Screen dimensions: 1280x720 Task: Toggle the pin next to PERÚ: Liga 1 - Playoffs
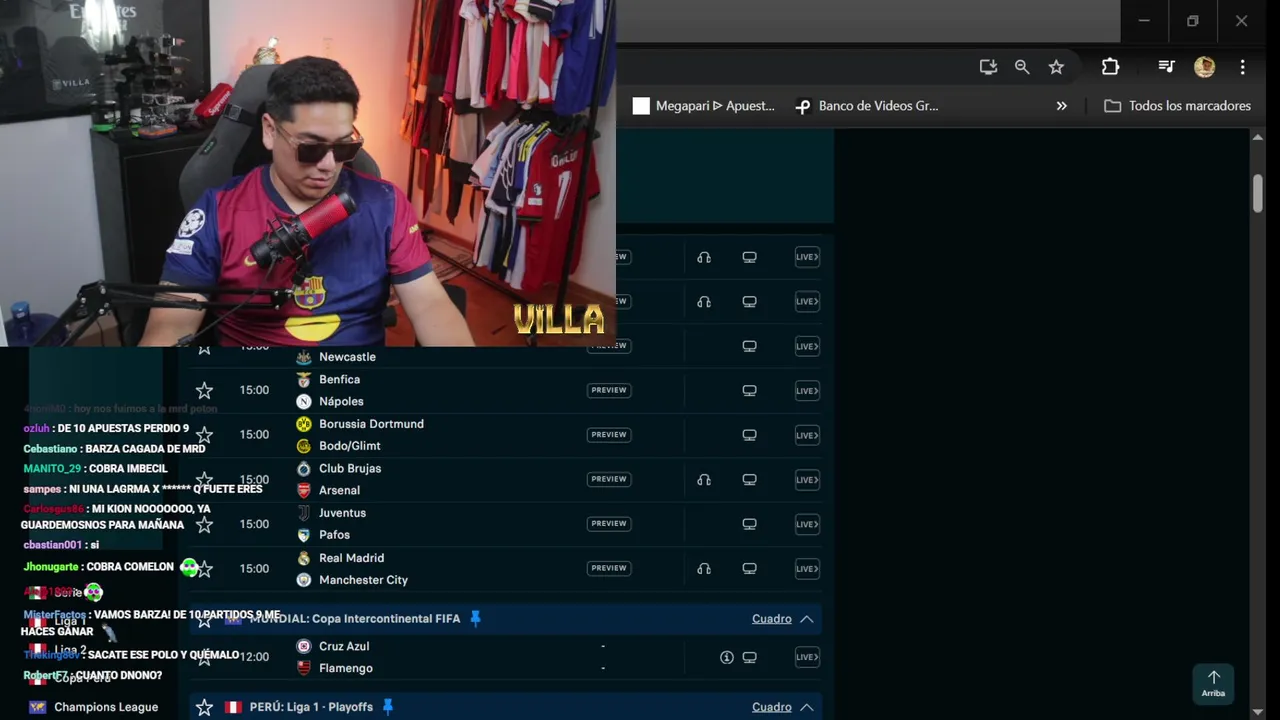tap(388, 707)
